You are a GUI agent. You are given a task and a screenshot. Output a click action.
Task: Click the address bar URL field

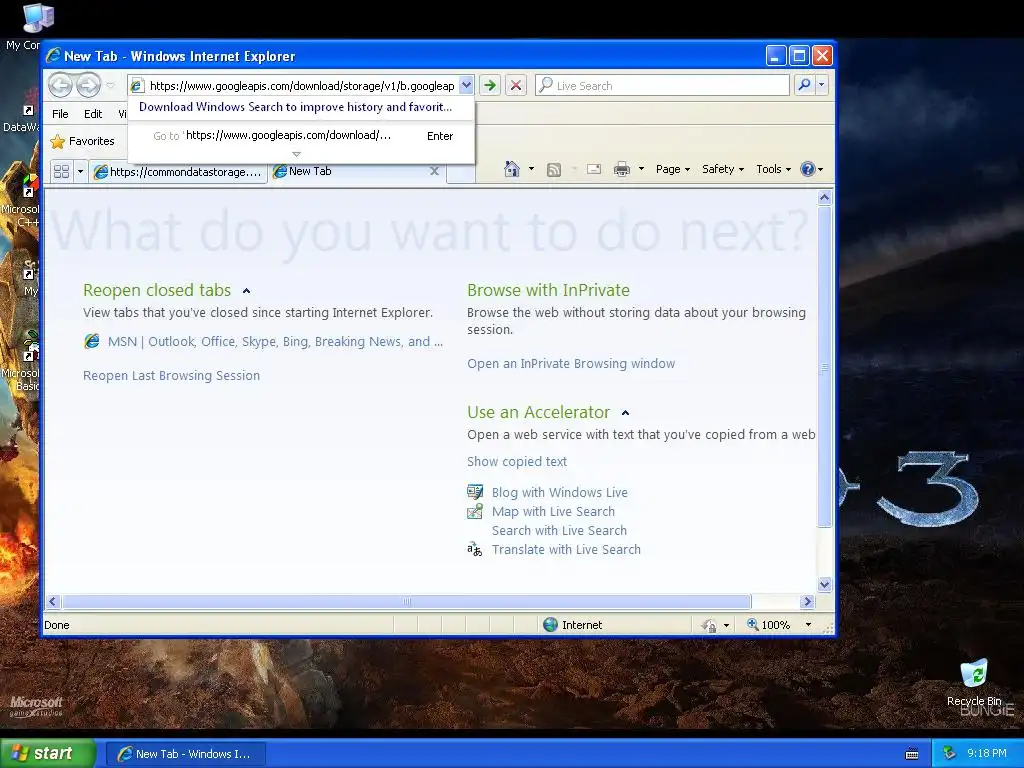302,86
